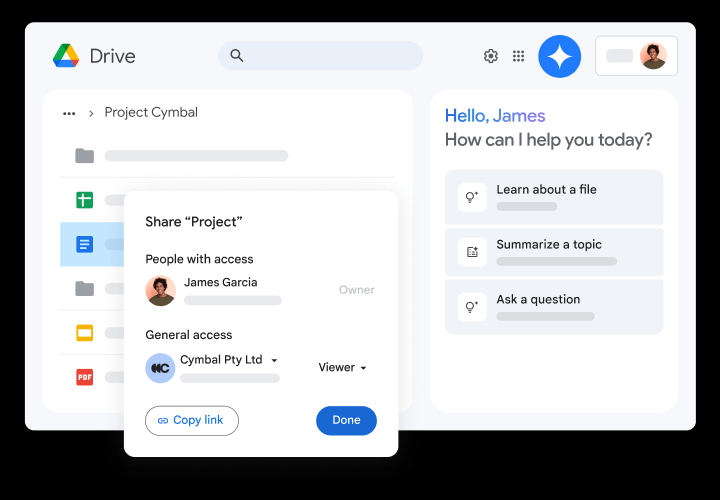The width and height of the screenshot is (720, 500).
Task: Select the top gray folder icon
Action: (x=84, y=156)
